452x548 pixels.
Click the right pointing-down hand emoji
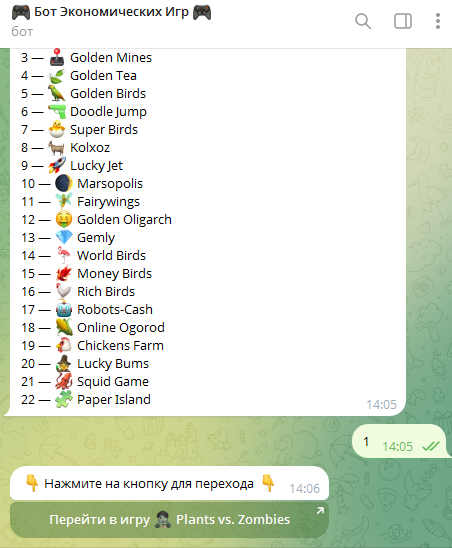(x=268, y=483)
